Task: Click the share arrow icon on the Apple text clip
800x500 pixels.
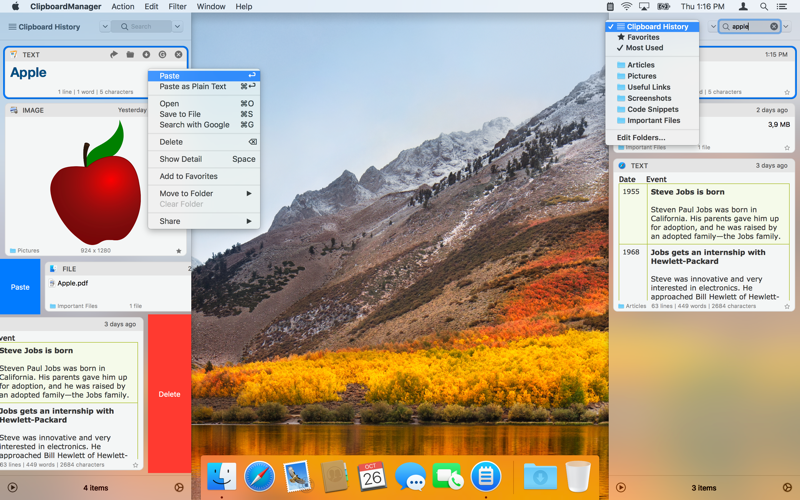Action: pyautogui.click(x=113, y=55)
